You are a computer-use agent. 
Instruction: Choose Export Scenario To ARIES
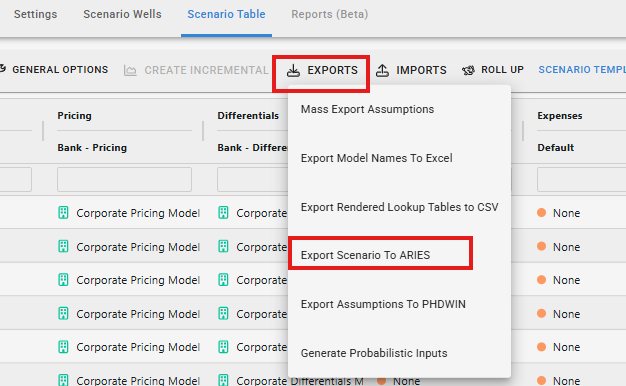pos(365,255)
